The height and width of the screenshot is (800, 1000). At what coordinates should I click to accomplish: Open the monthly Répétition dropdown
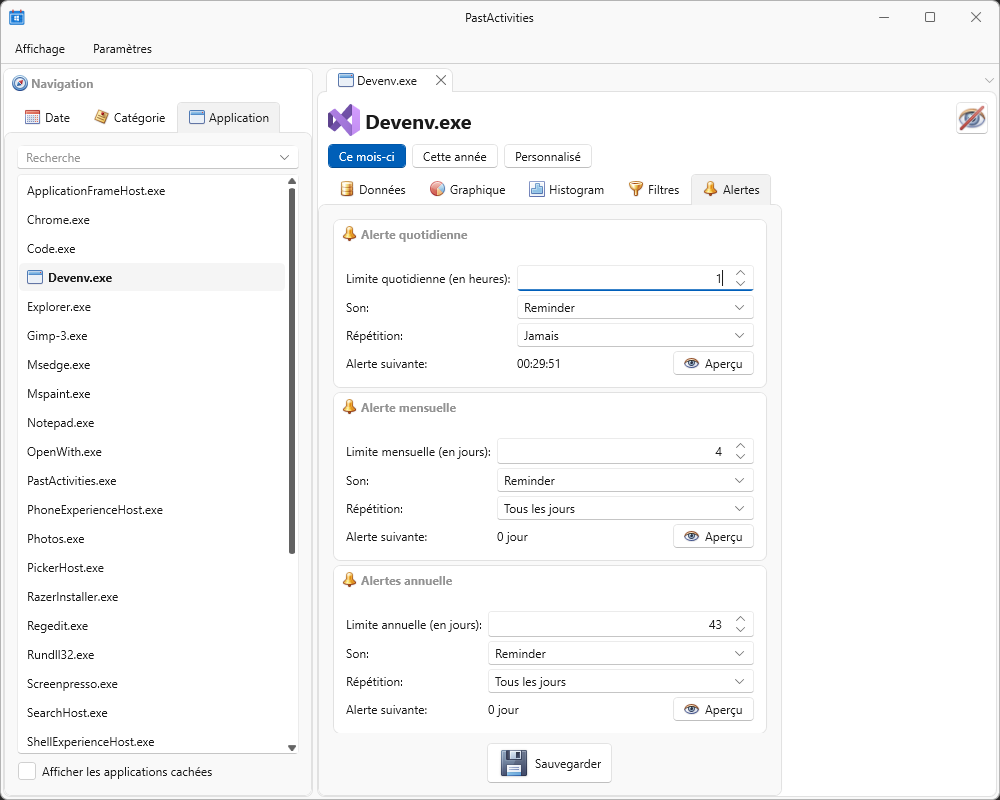[625, 509]
